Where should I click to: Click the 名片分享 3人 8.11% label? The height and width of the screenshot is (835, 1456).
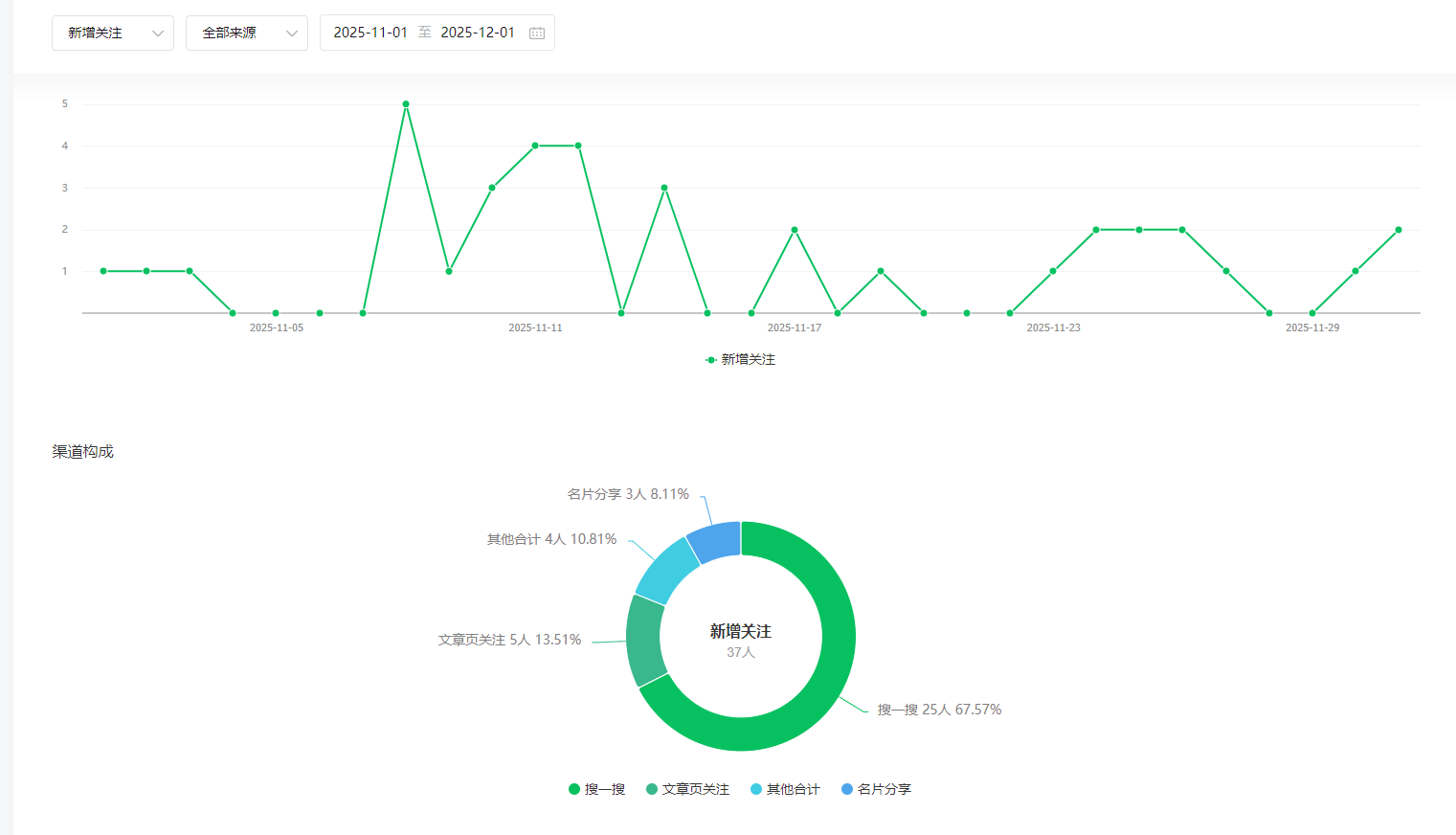(628, 494)
